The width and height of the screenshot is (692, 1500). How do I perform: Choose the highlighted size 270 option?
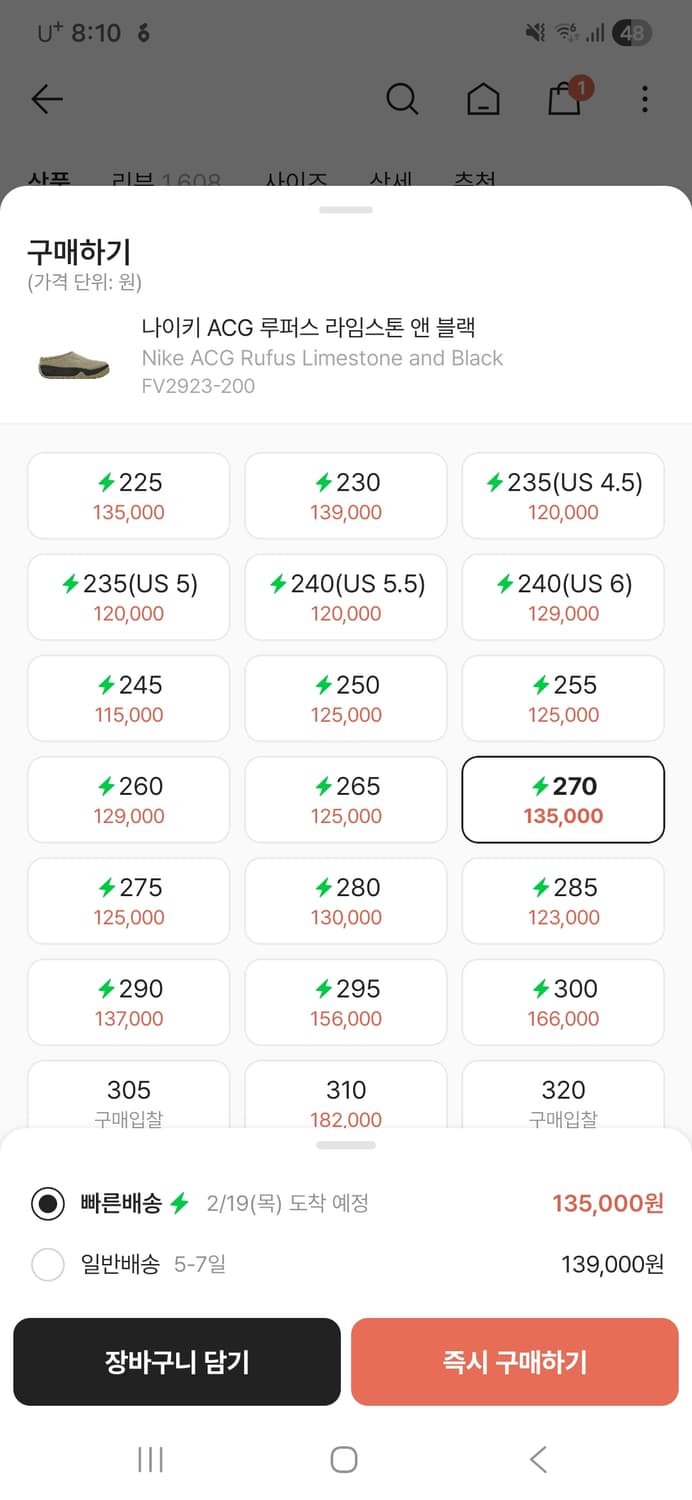coord(563,799)
